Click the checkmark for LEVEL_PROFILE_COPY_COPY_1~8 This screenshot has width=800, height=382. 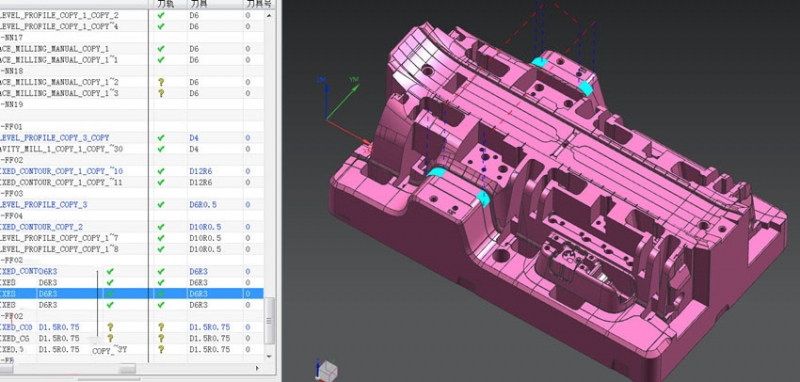pos(161,249)
